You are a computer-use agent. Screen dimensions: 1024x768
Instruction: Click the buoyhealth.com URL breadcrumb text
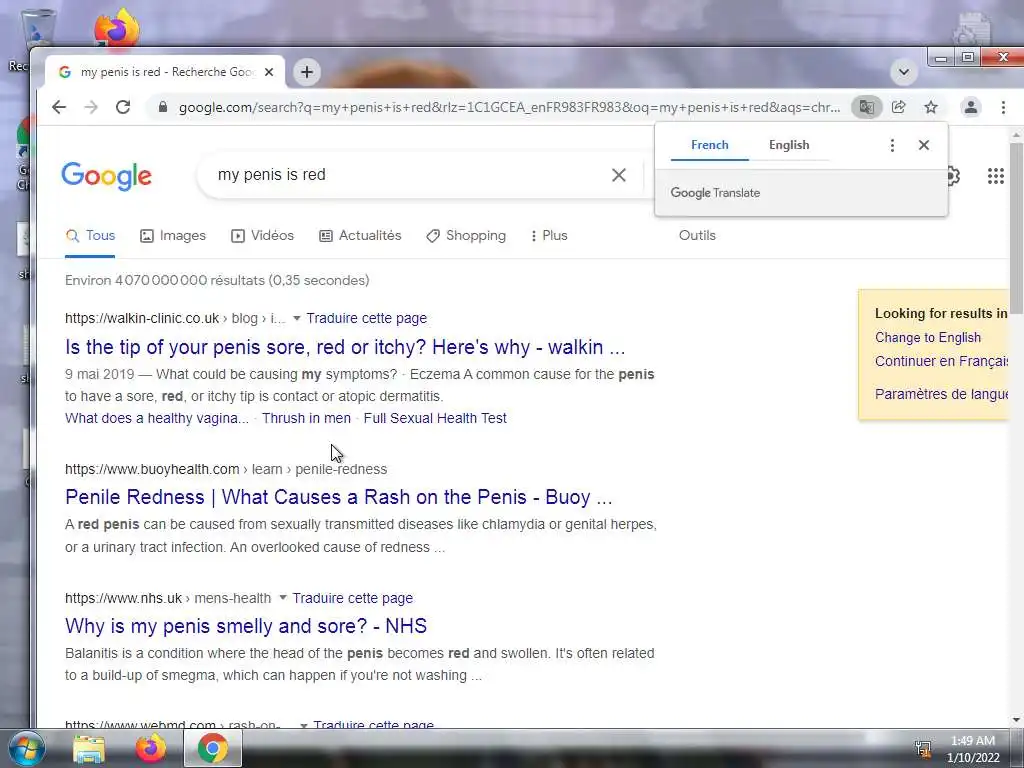point(226,469)
